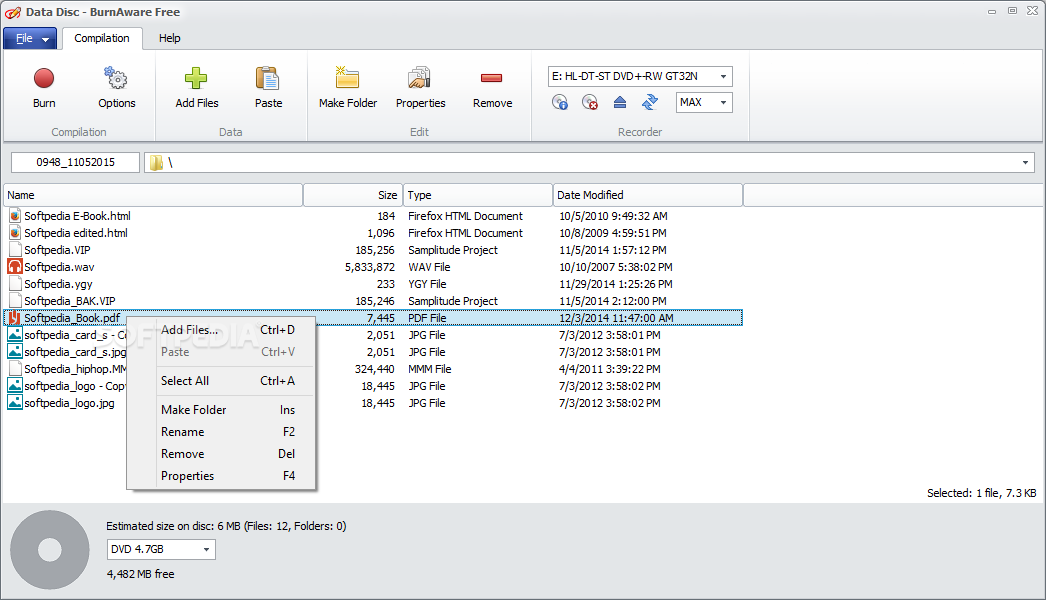This screenshot has height=600, width=1046.
Task: Click the BurnAware title bar app icon
Action: (x=13, y=12)
